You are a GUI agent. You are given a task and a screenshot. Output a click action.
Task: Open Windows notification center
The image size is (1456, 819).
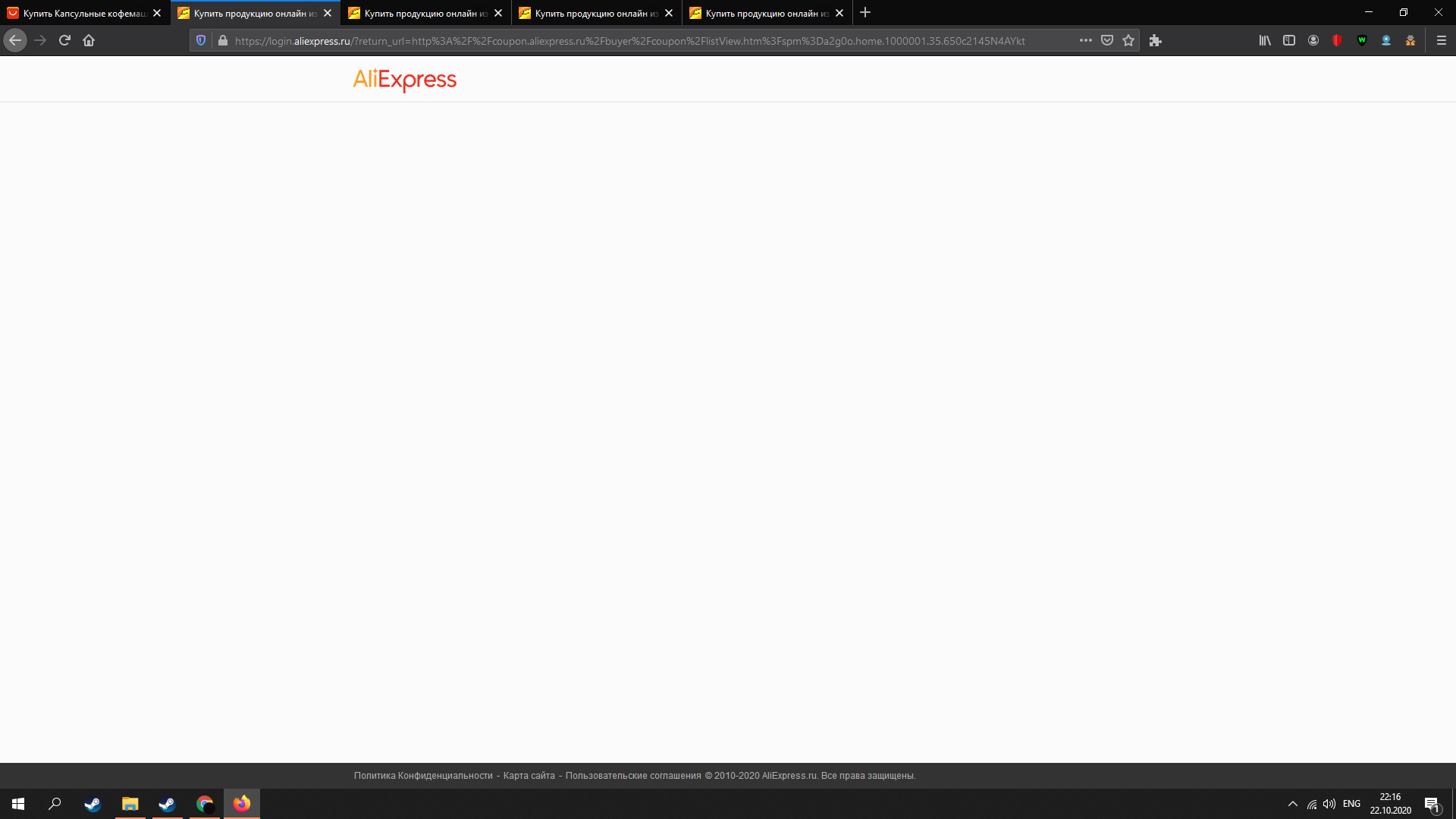point(1432,804)
